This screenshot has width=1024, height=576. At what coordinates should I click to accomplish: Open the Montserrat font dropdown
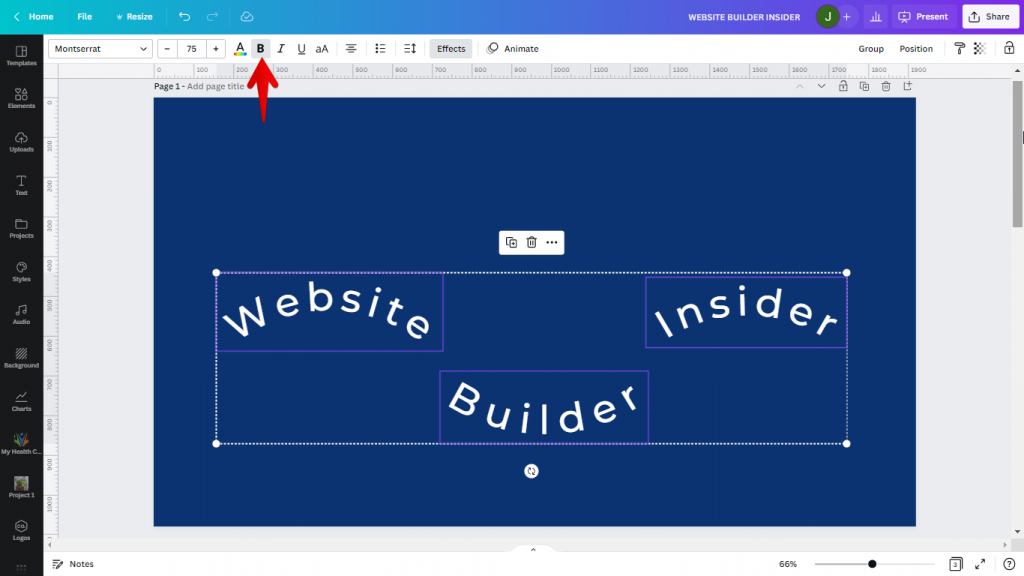[100, 48]
